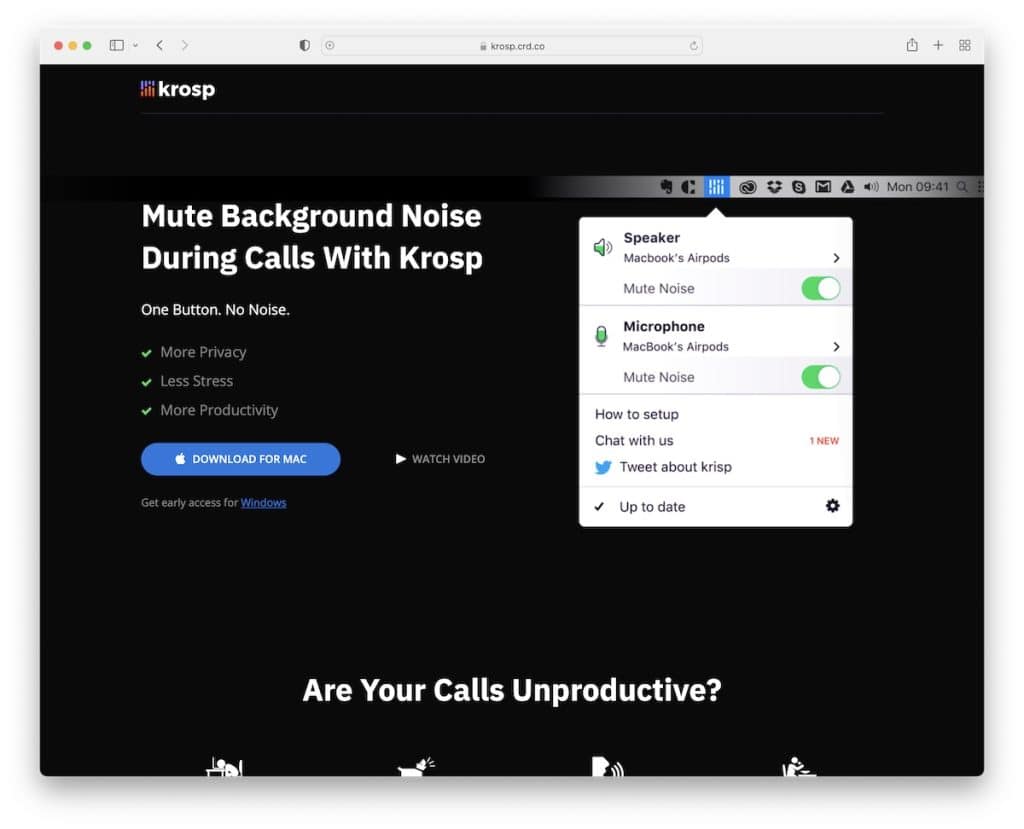Select How to setup menu entry

tap(637, 414)
